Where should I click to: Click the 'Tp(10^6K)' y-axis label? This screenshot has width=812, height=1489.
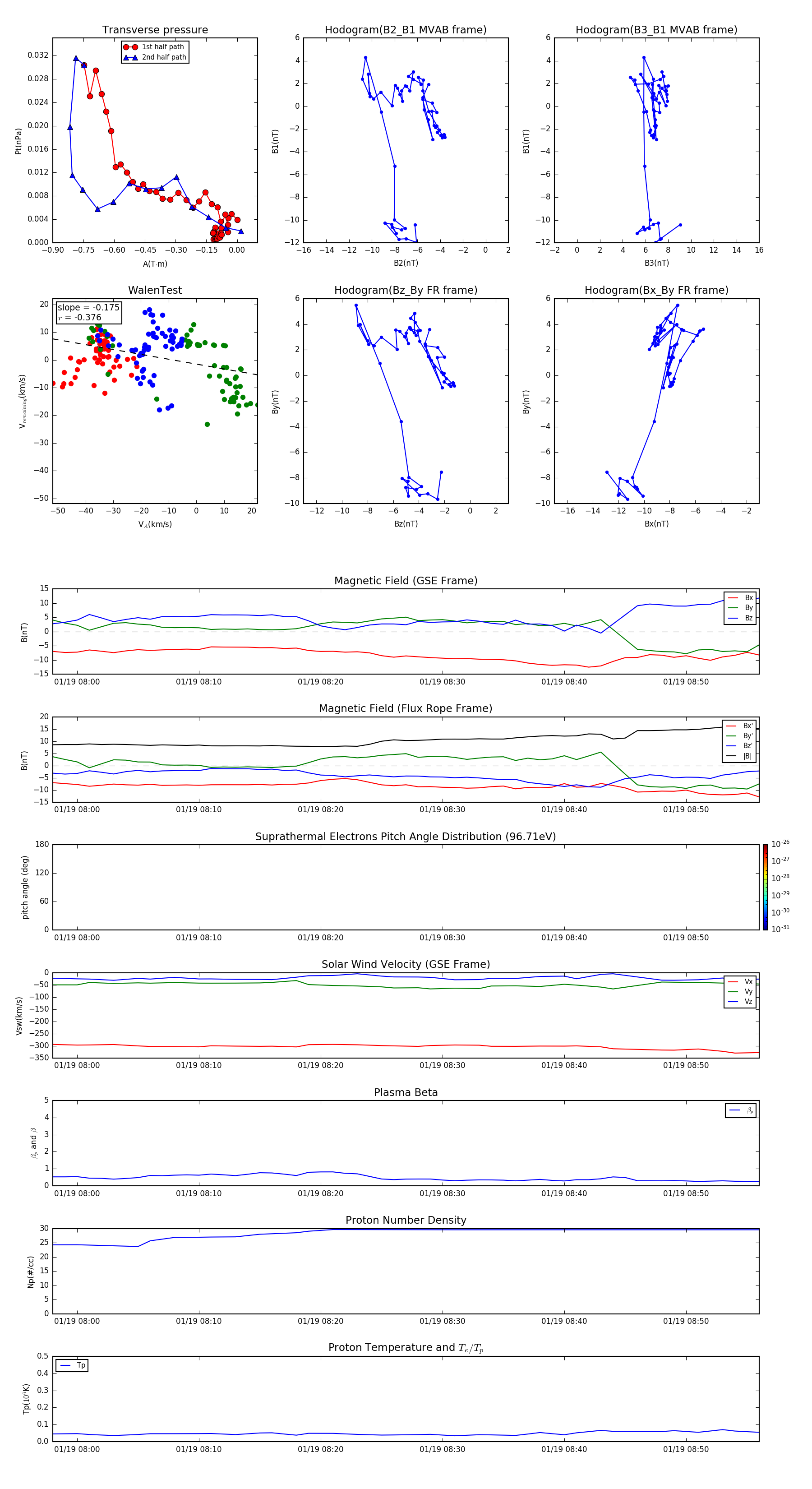pos(26,1399)
